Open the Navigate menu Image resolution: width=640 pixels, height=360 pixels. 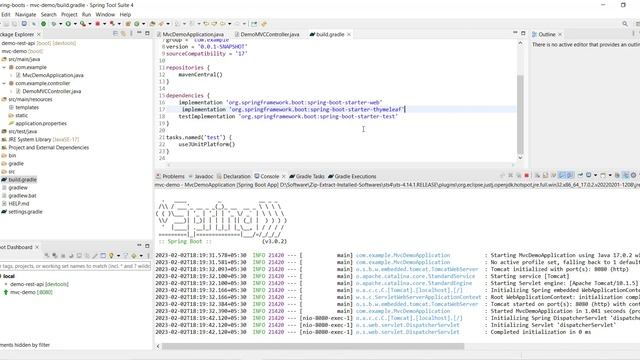click(x=25, y=14)
